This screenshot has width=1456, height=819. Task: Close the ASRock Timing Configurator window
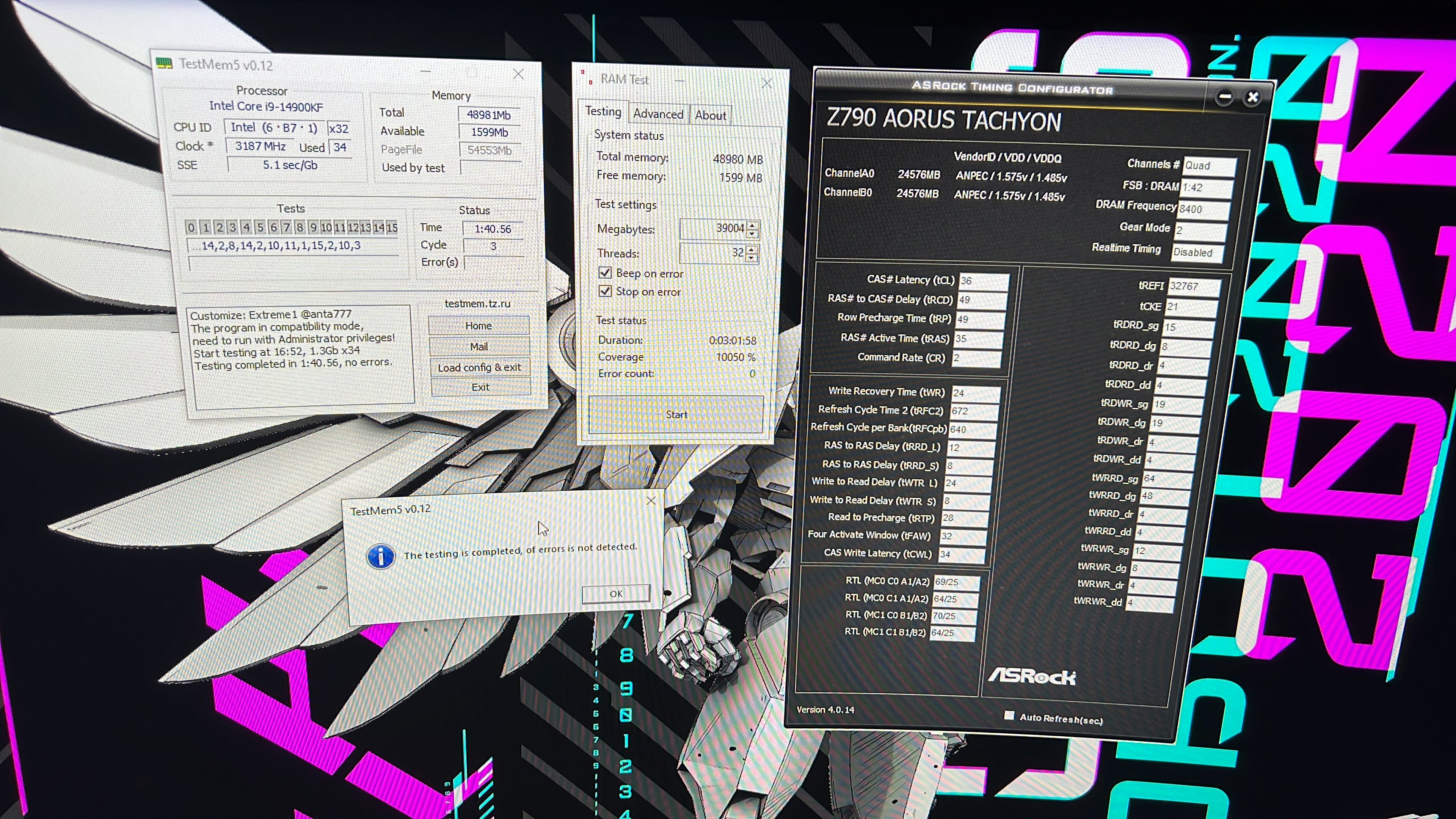1252,97
